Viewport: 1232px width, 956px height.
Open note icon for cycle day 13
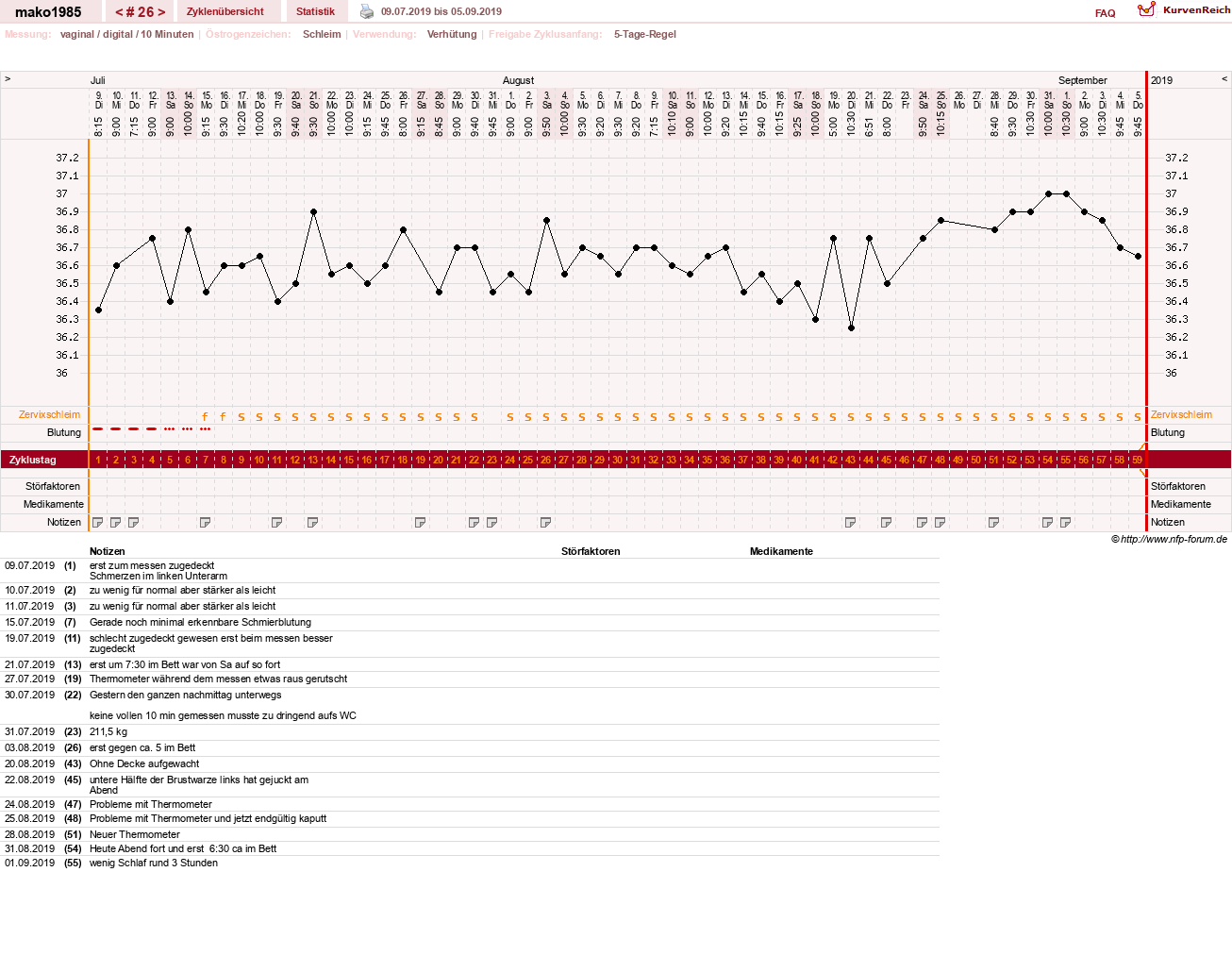(x=313, y=522)
